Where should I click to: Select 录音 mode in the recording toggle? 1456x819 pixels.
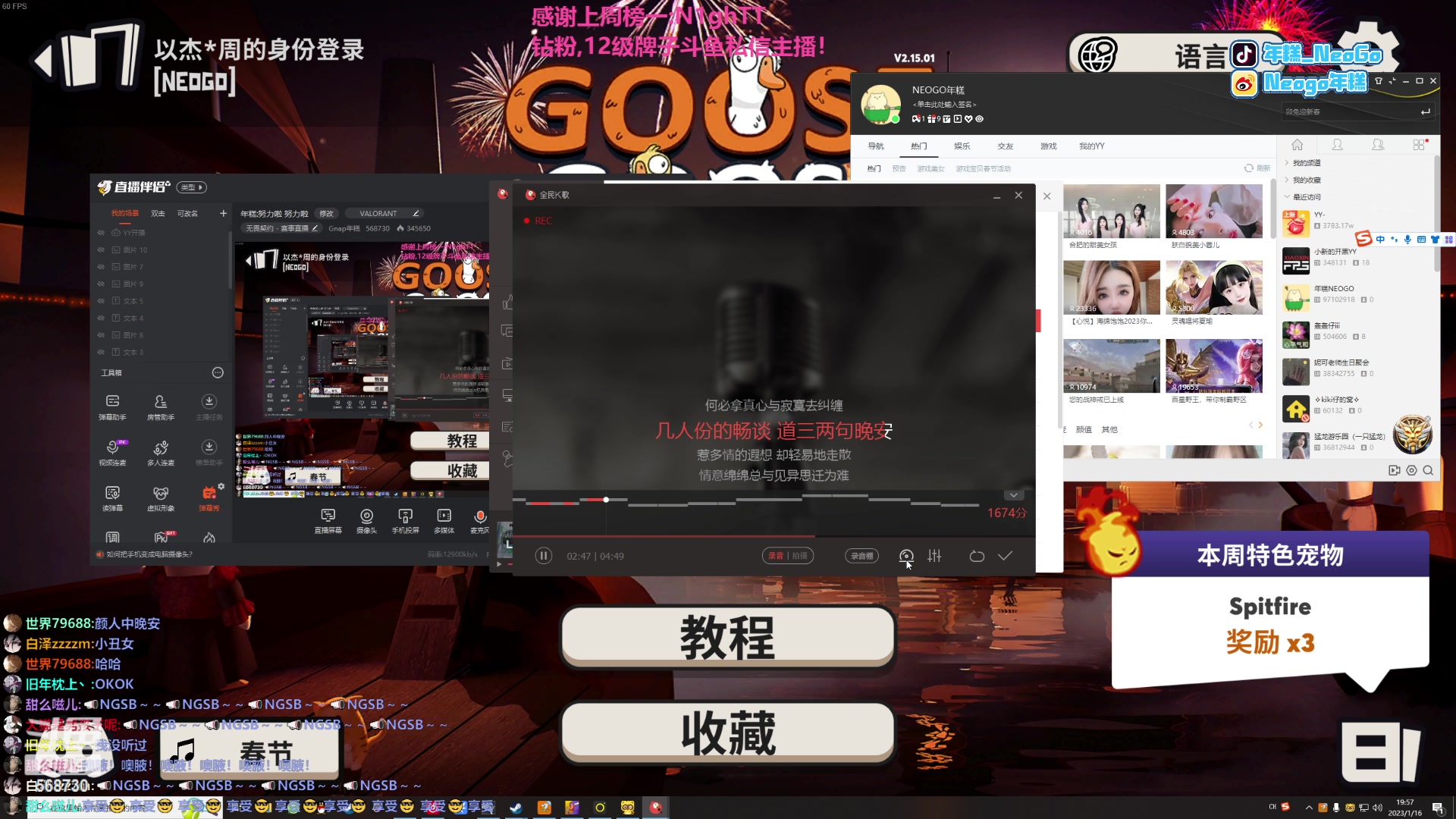[x=775, y=556]
